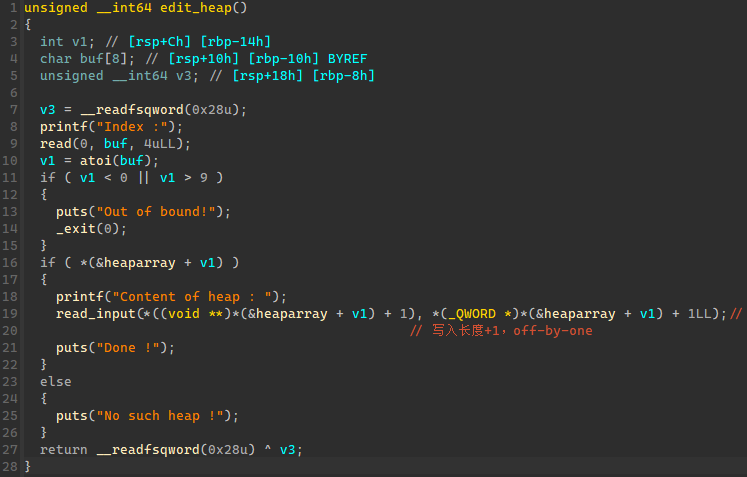The height and width of the screenshot is (477, 747).
Task: Click line number 28 in the gutter
Action: coord(11,467)
